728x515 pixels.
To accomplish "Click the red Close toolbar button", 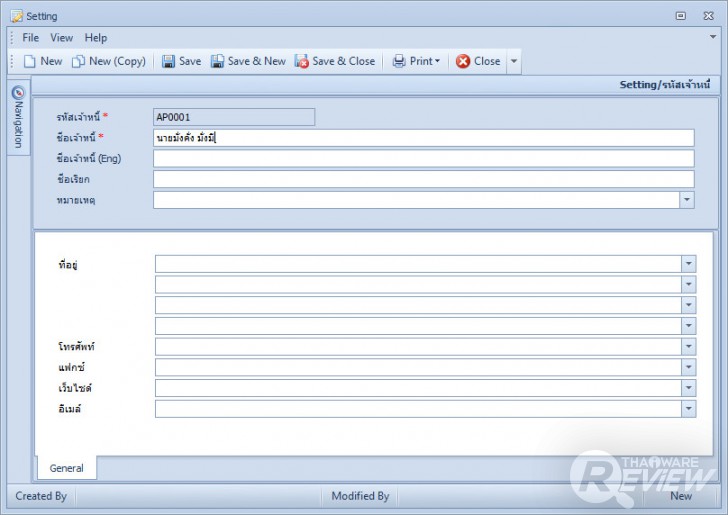I will [x=478, y=61].
